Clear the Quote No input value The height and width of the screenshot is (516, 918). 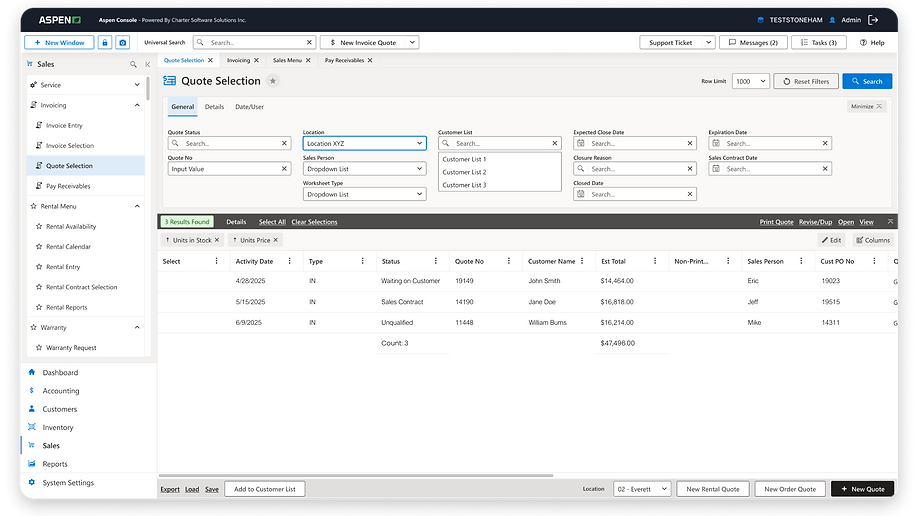tap(285, 169)
